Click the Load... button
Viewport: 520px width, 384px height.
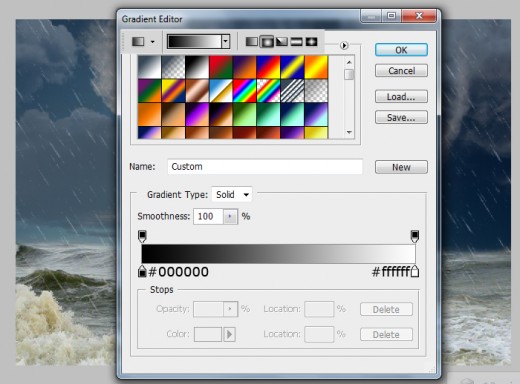point(401,97)
